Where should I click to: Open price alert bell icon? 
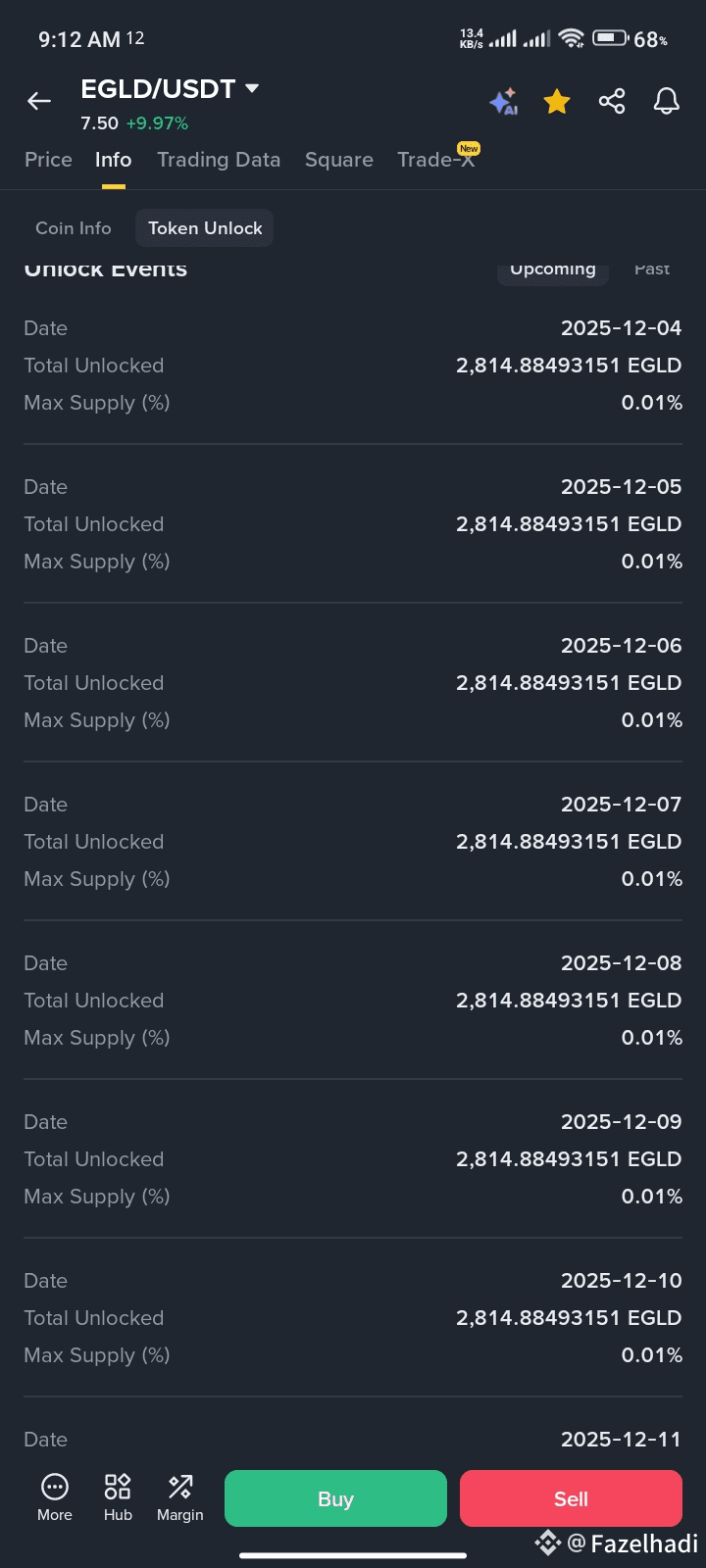pos(667,101)
